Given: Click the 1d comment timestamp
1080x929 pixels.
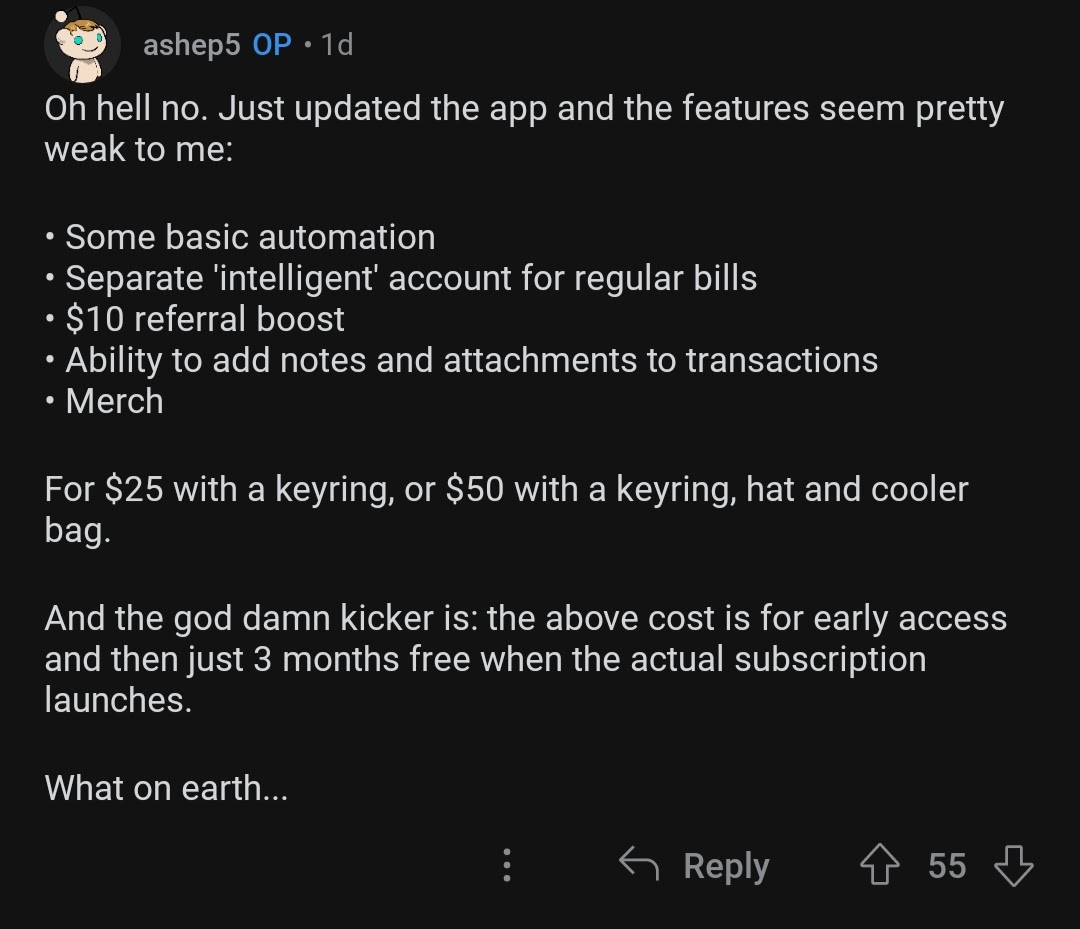Looking at the screenshot, I should coord(337,45).
